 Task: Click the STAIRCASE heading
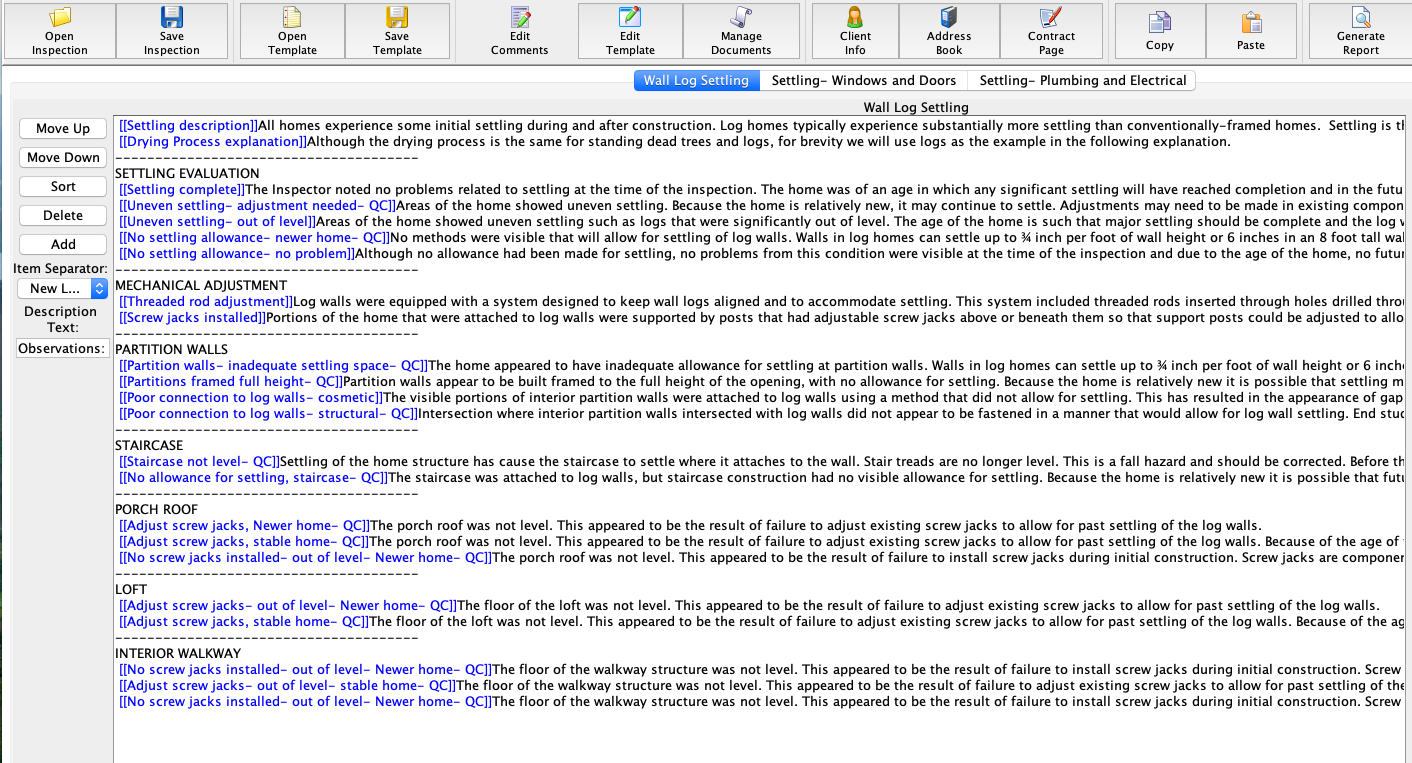(x=149, y=445)
